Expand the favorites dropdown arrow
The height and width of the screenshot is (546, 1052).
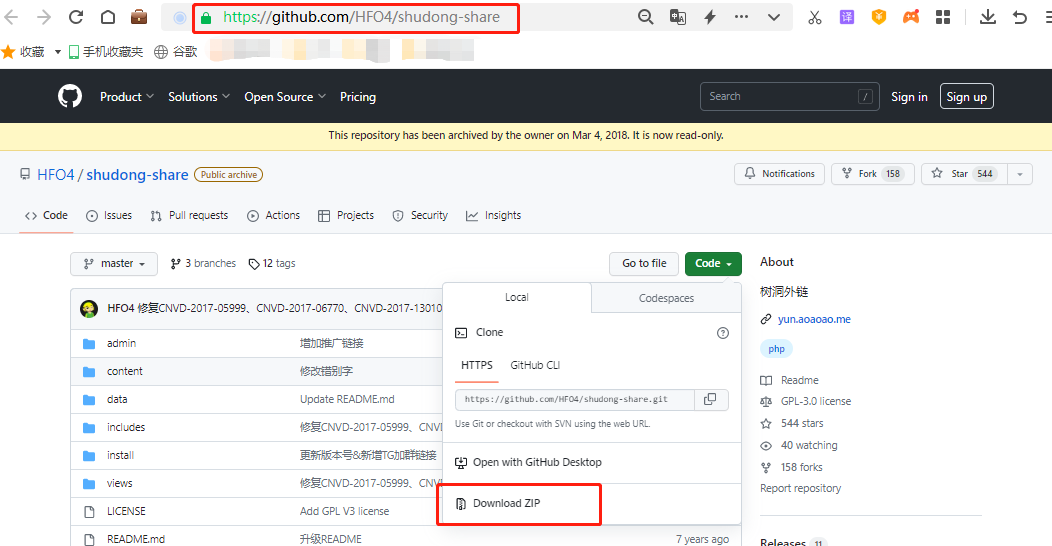point(58,52)
